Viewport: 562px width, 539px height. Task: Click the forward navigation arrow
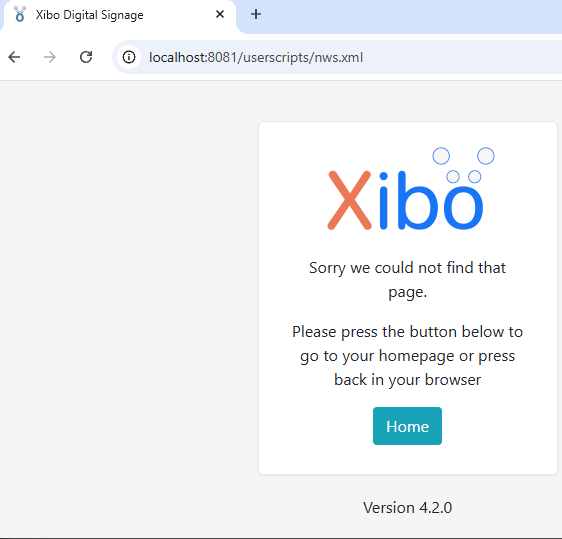pos(50,57)
